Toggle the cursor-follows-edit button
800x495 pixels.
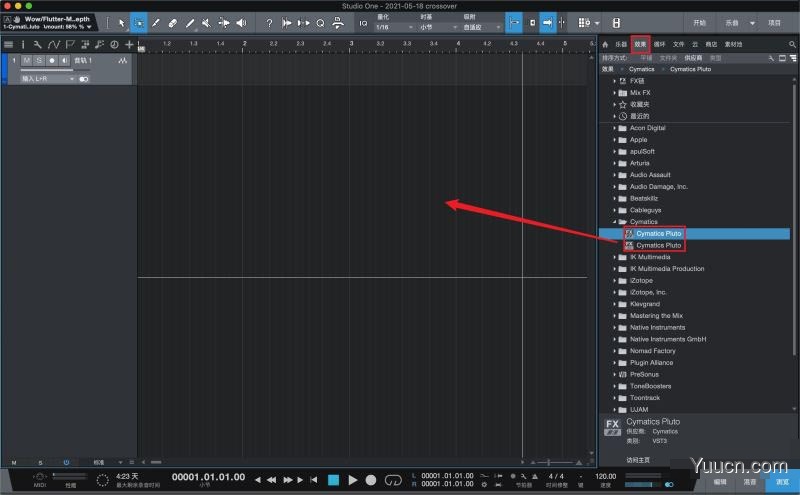pyautogui.click(x=532, y=23)
